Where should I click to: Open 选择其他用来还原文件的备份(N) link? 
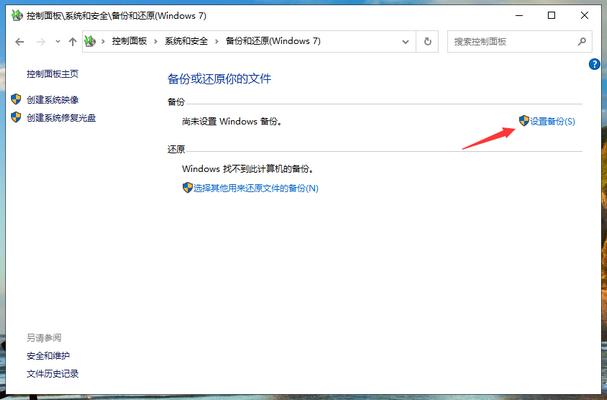click(255, 188)
